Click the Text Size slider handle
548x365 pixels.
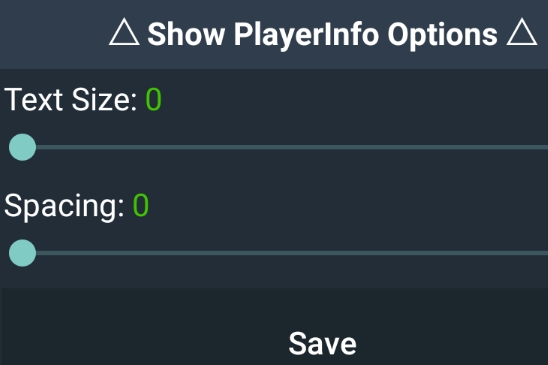pos(22,147)
